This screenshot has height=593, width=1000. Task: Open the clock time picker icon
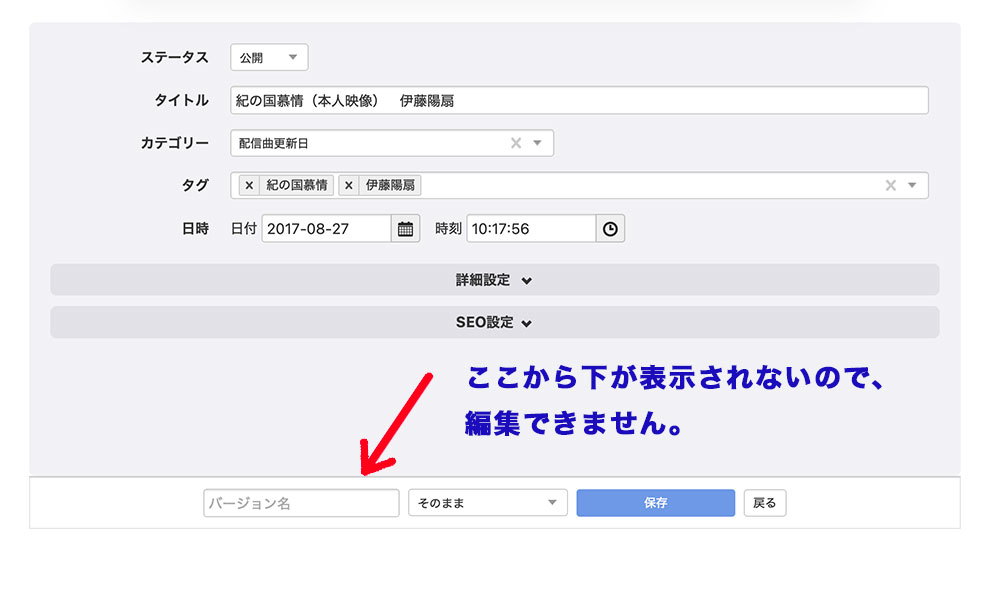point(610,229)
